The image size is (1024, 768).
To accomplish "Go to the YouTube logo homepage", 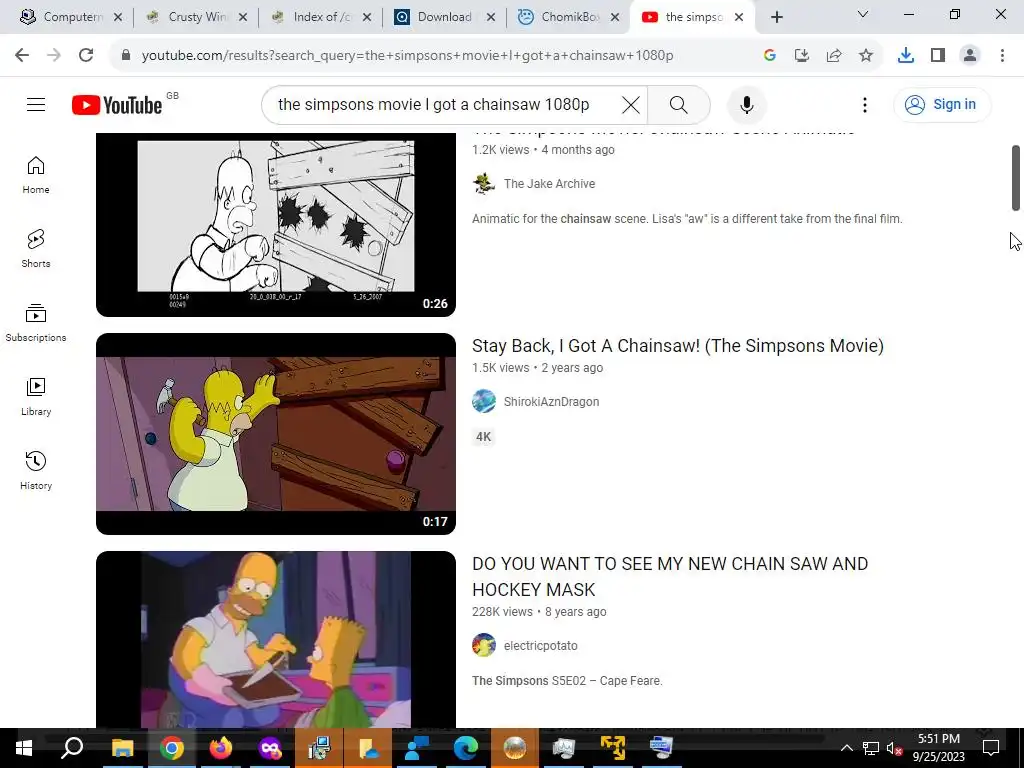I will [x=117, y=104].
